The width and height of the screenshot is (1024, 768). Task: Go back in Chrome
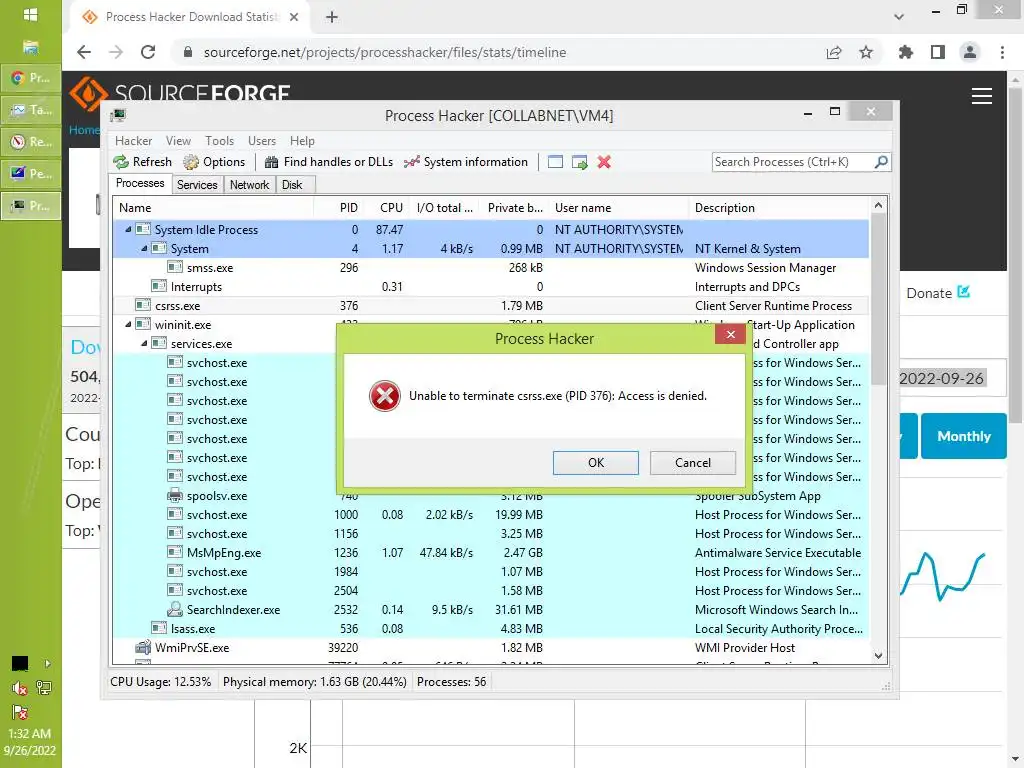84,52
